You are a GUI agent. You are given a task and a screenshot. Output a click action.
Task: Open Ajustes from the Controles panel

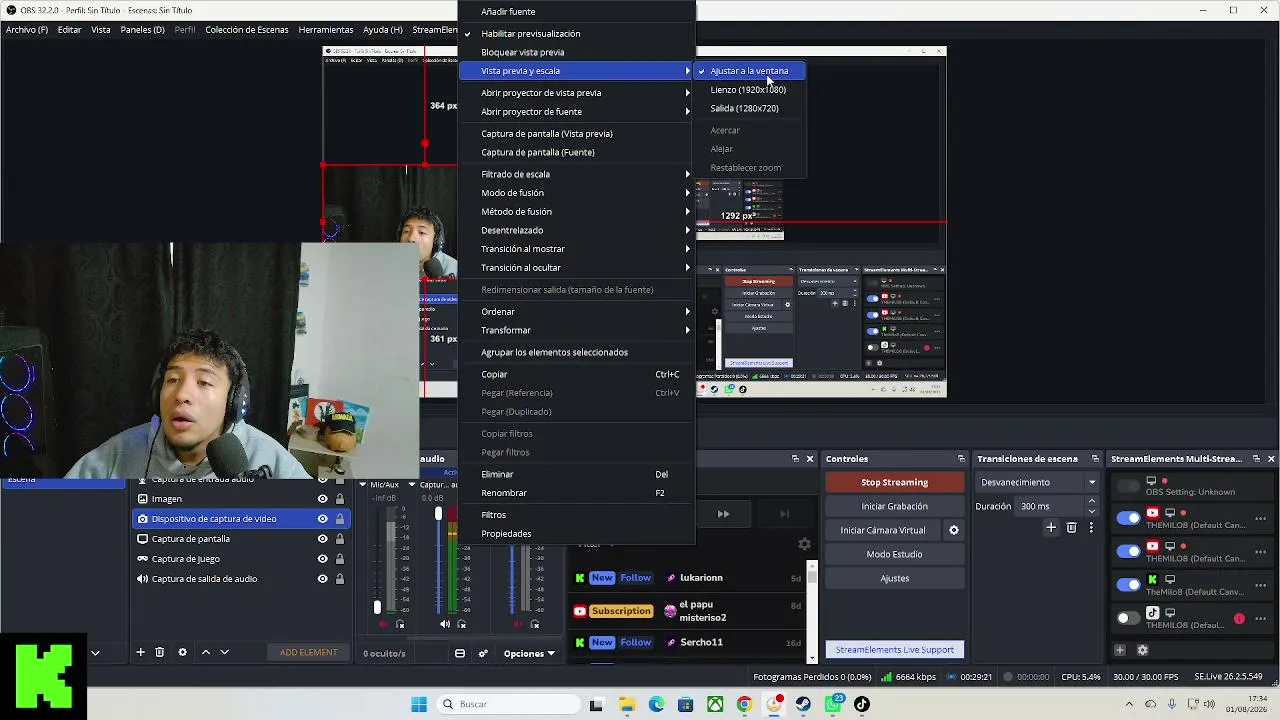(894, 578)
